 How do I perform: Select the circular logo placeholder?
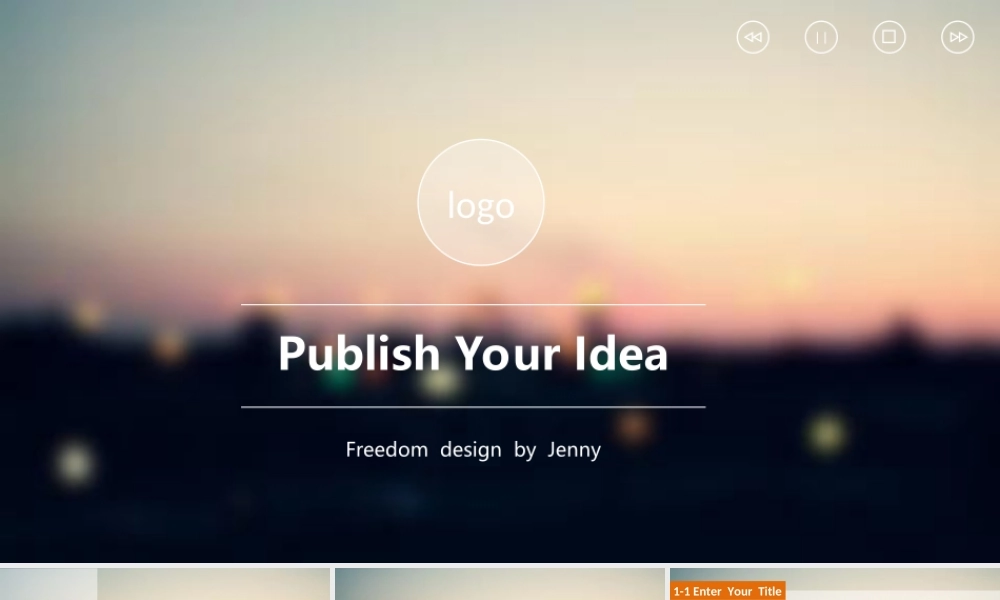(481, 202)
